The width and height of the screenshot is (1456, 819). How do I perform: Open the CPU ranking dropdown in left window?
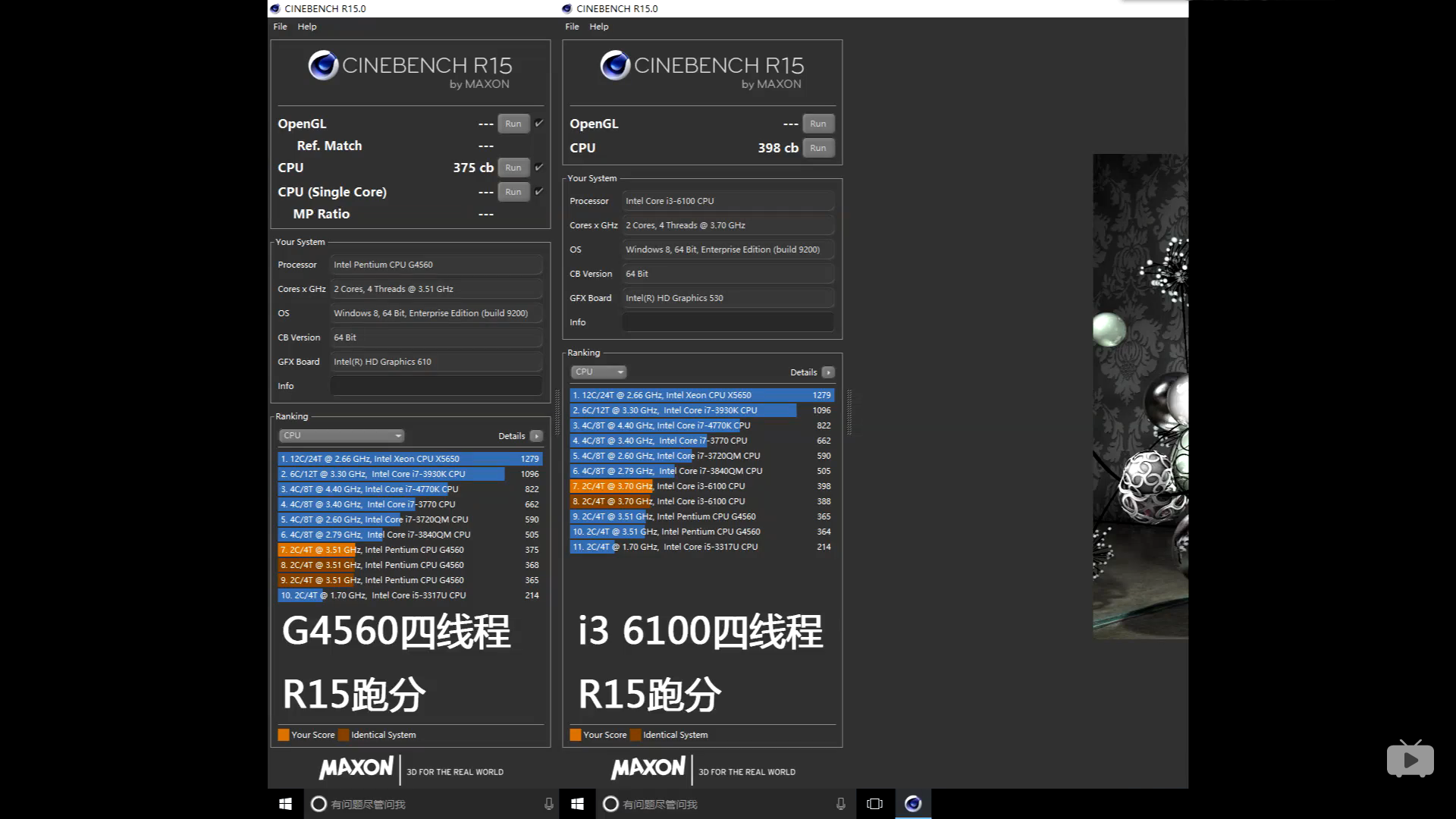[341, 435]
